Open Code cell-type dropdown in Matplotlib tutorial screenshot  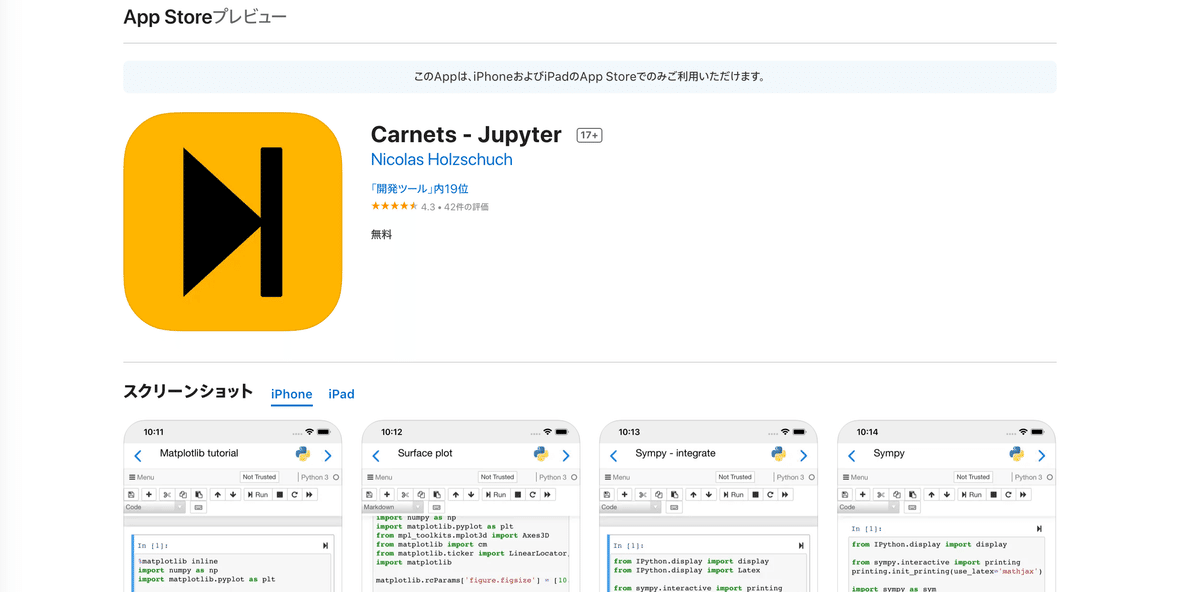(154, 507)
